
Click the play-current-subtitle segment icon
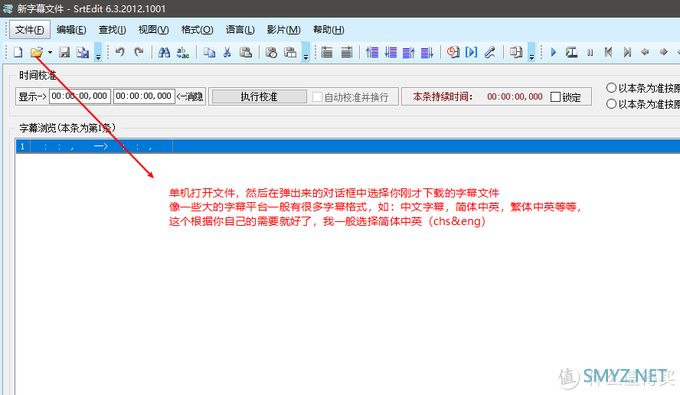pos(571,52)
